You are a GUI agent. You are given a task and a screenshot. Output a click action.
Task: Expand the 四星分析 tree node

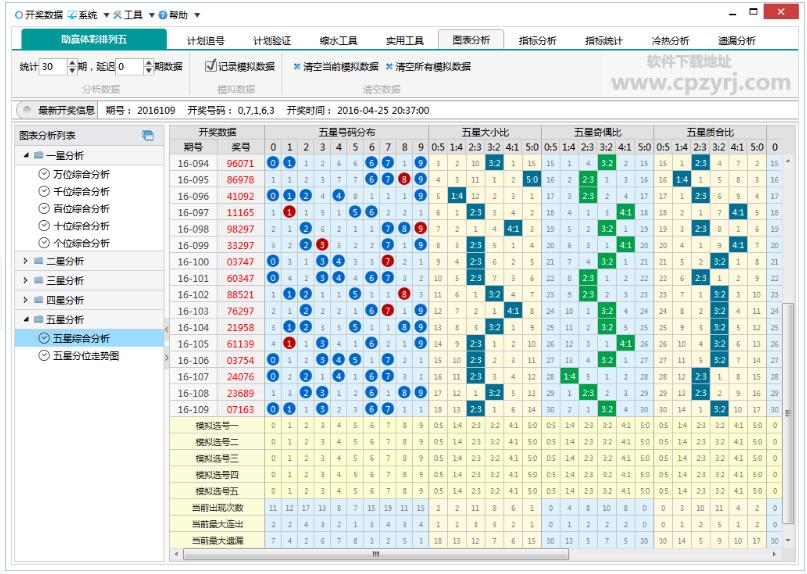tap(26, 300)
